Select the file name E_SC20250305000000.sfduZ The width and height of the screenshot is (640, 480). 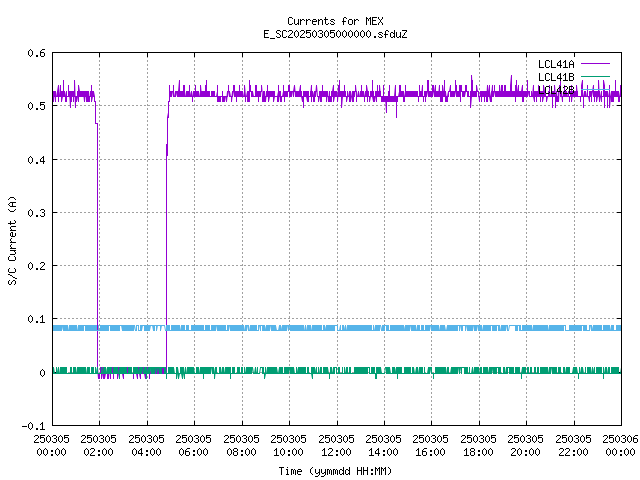click(335, 34)
